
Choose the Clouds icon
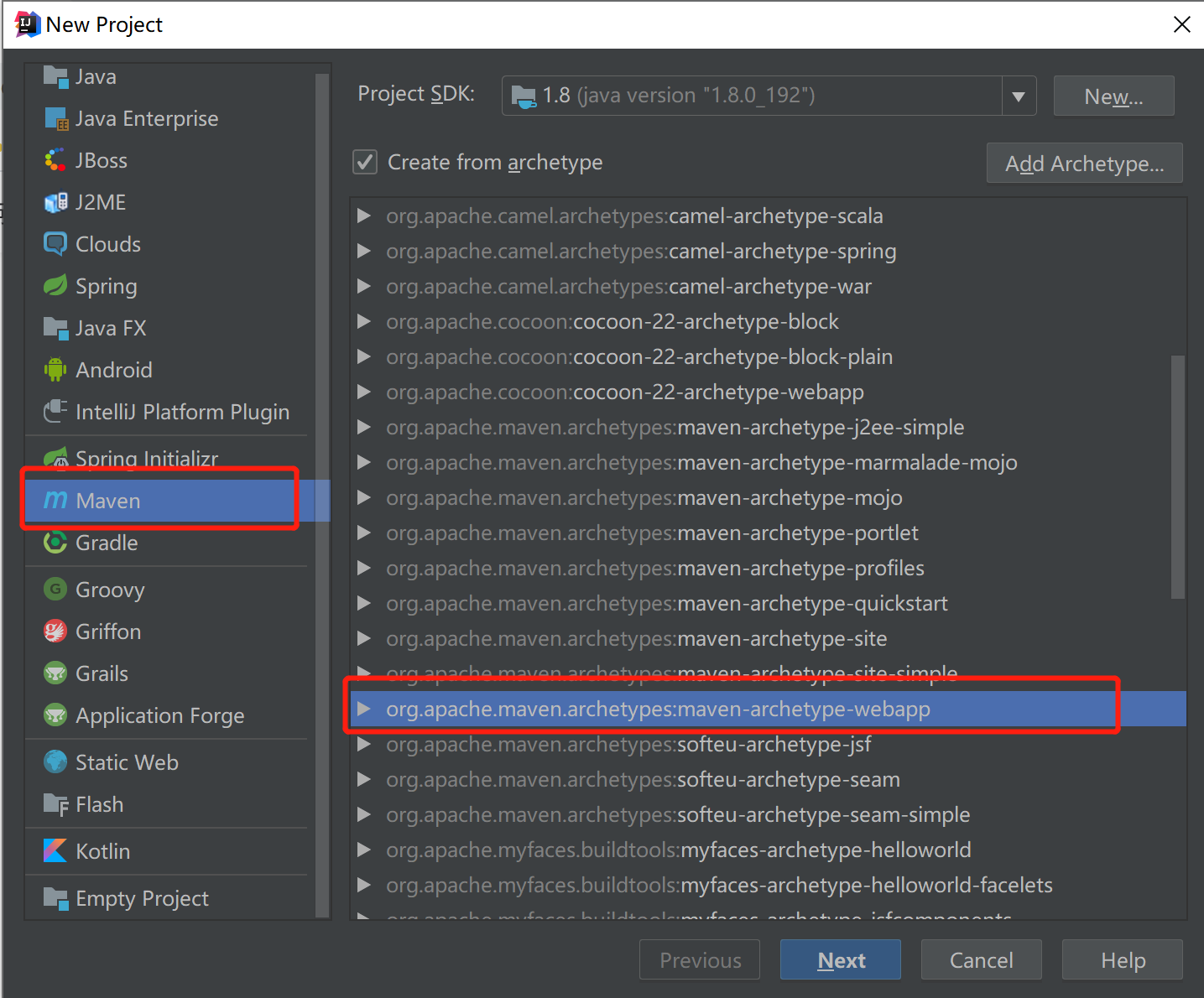(x=55, y=244)
